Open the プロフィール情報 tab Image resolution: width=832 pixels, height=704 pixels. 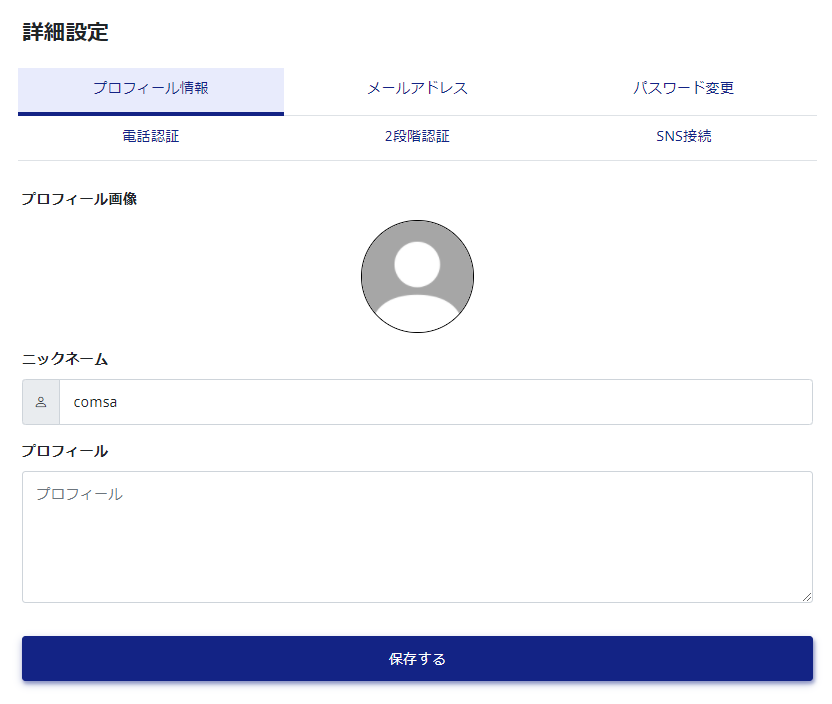coord(151,91)
